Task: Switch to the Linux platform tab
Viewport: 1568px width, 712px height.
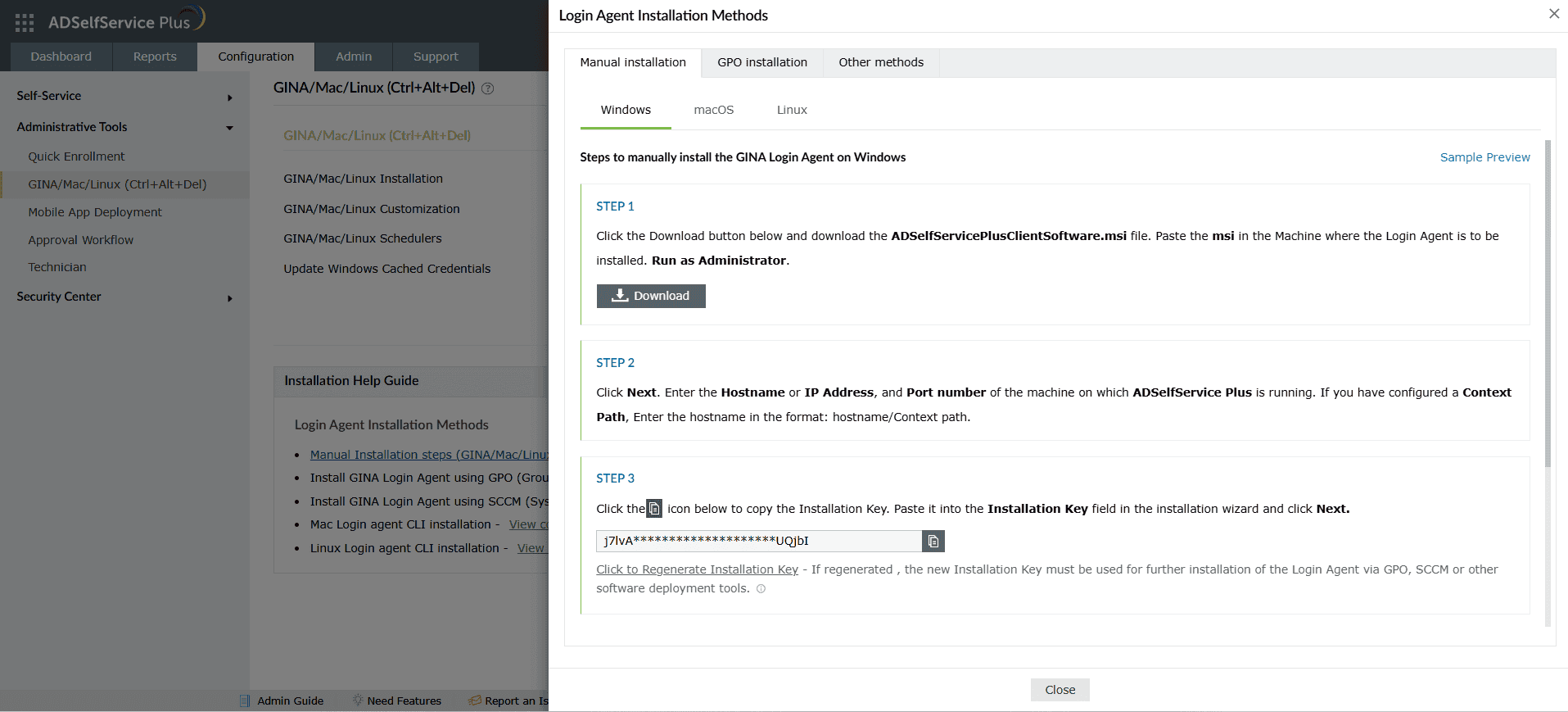Action: click(x=792, y=110)
